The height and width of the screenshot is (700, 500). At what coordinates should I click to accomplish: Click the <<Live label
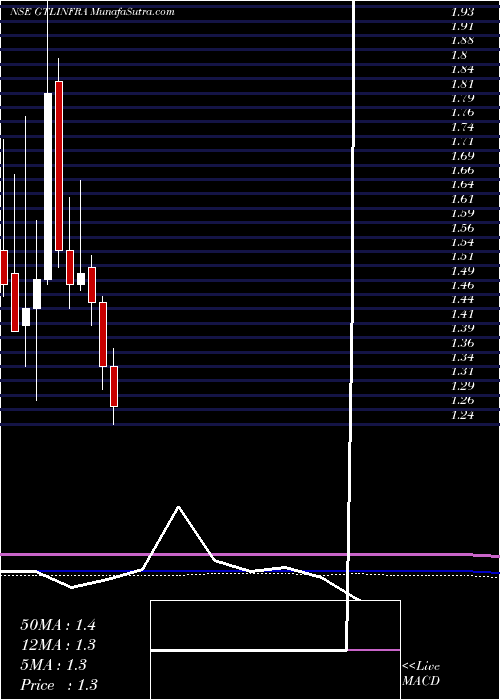point(421,667)
